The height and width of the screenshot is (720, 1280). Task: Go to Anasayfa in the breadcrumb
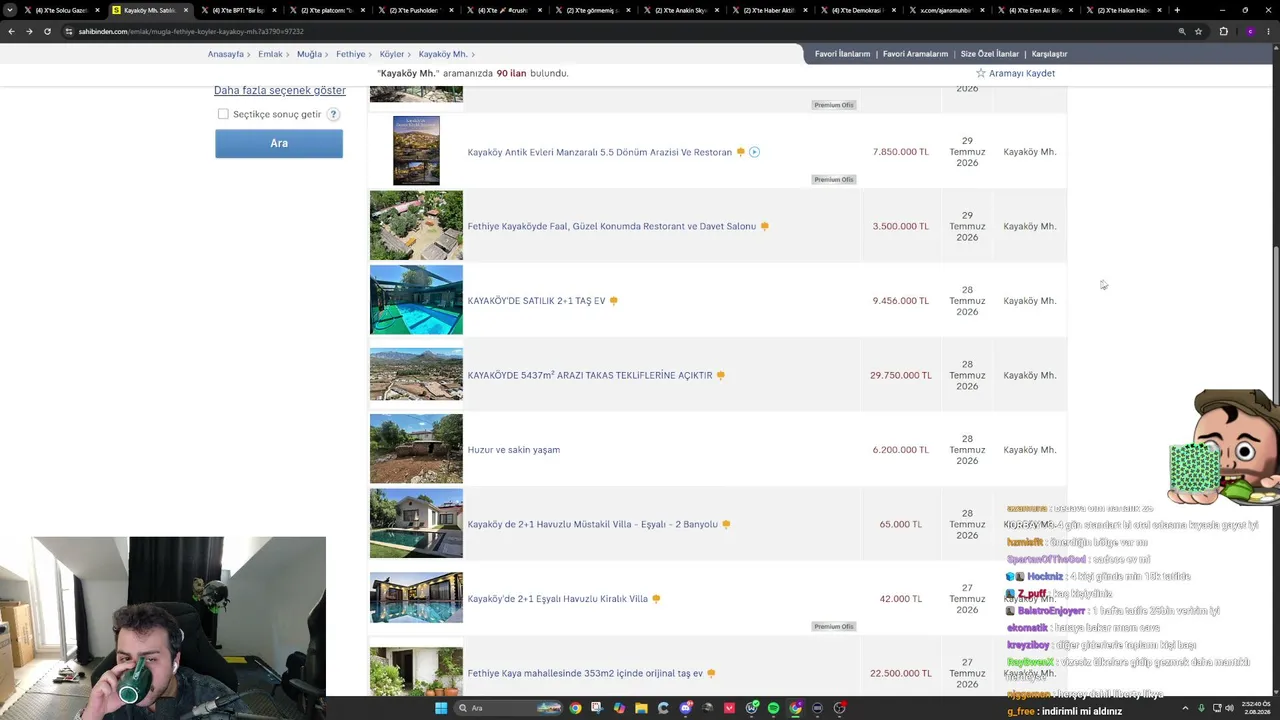point(225,54)
